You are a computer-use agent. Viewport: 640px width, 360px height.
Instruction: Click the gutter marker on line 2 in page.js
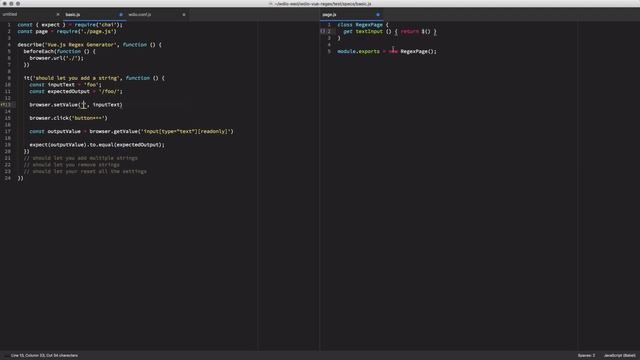pyautogui.click(x=322, y=31)
